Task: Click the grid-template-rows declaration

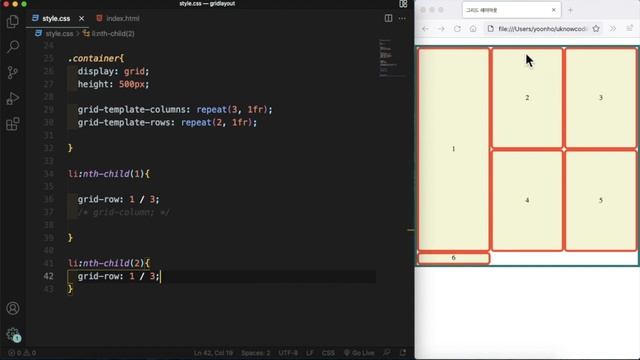Action: tap(167, 122)
